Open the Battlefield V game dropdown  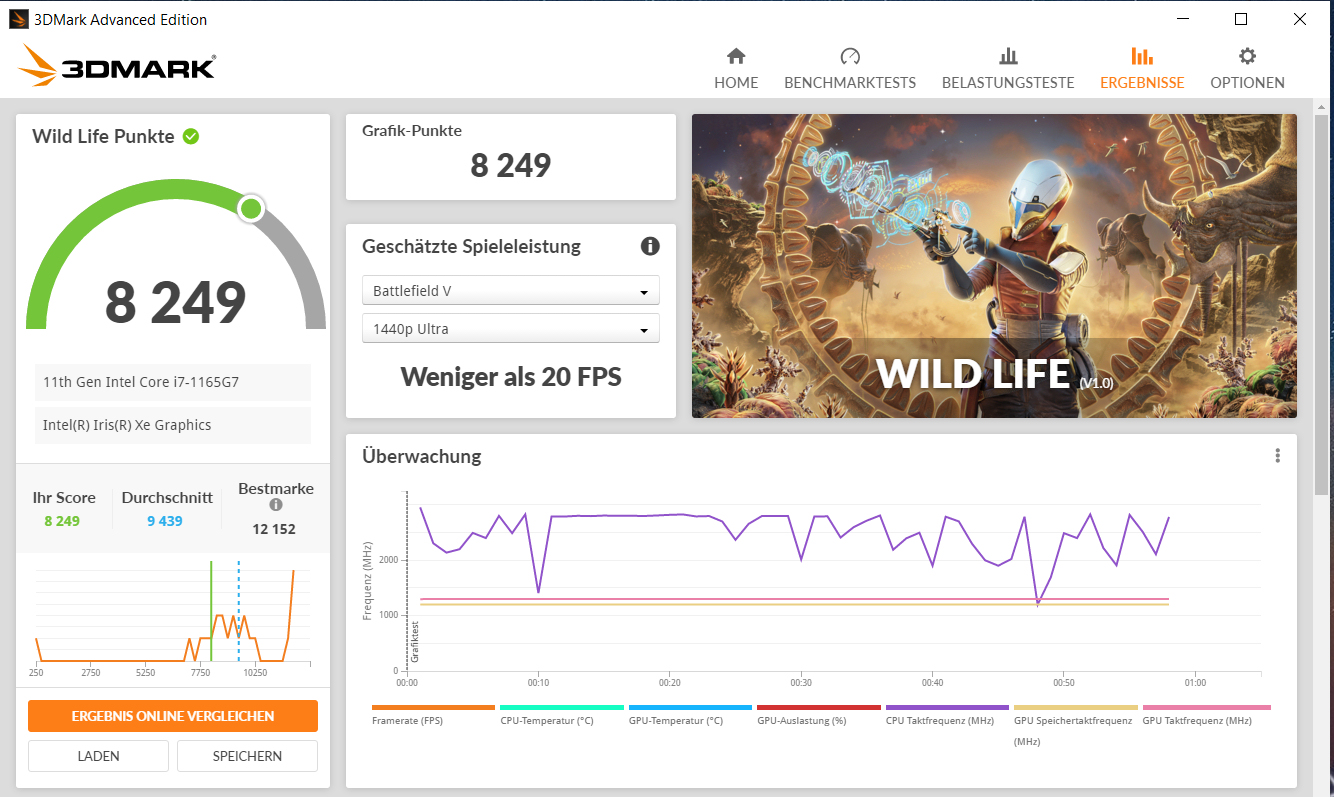click(x=511, y=291)
